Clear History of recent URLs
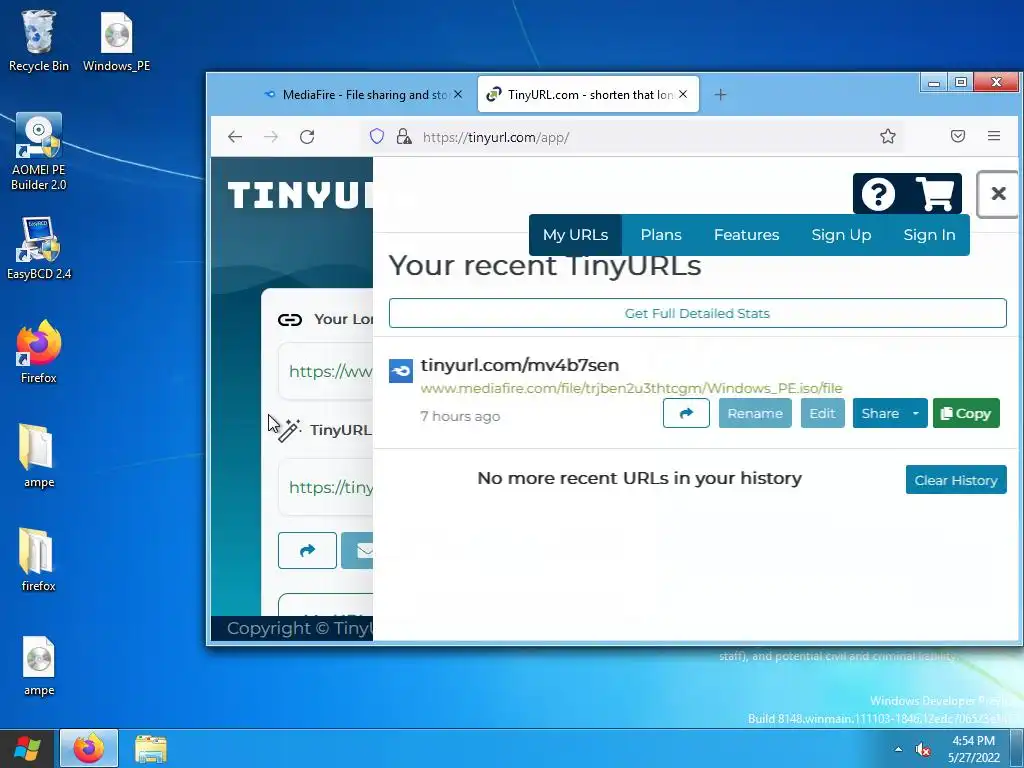The image size is (1024, 768). tap(955, 480)
